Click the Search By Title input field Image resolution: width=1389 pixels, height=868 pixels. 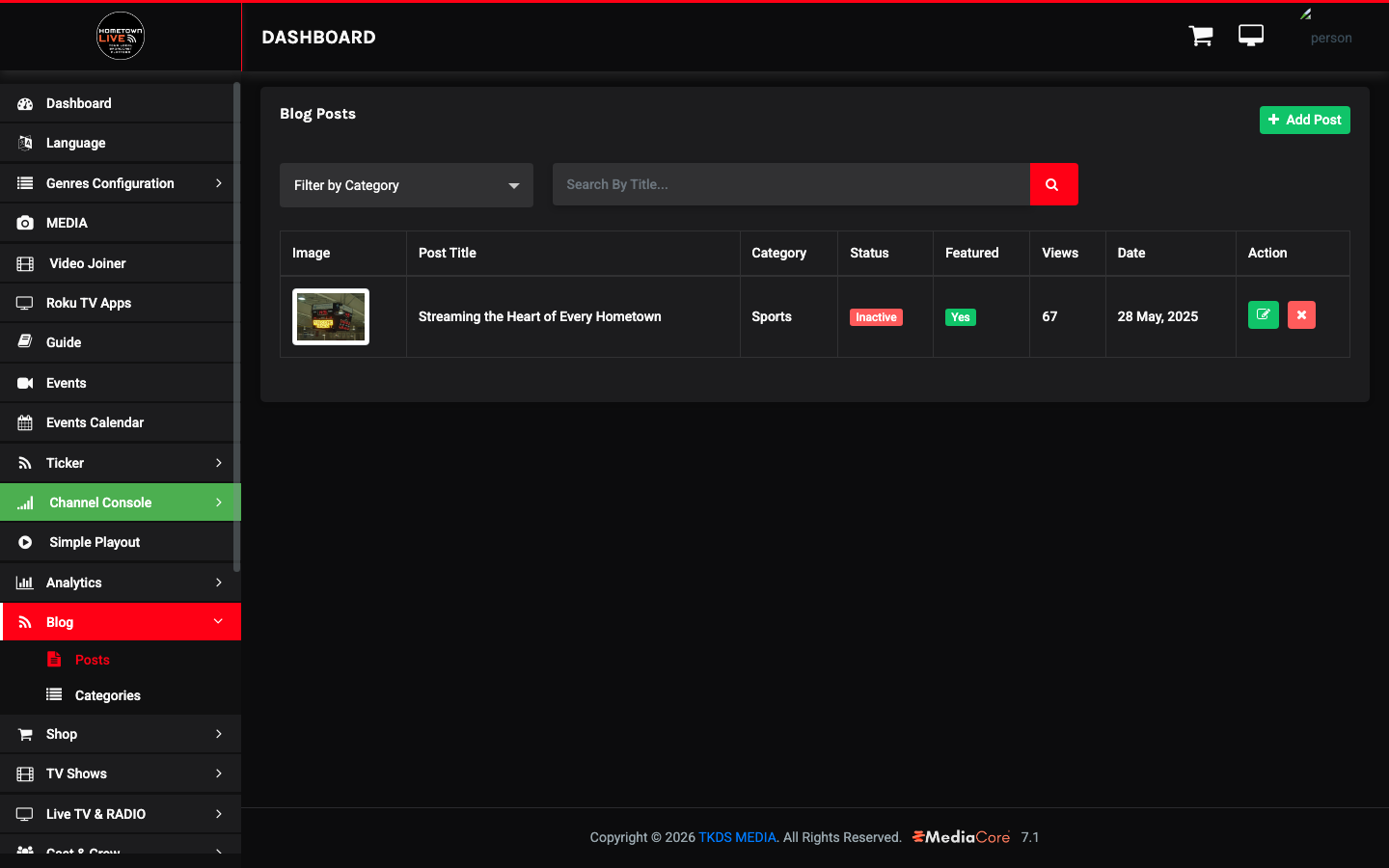(x=791, y=184)
